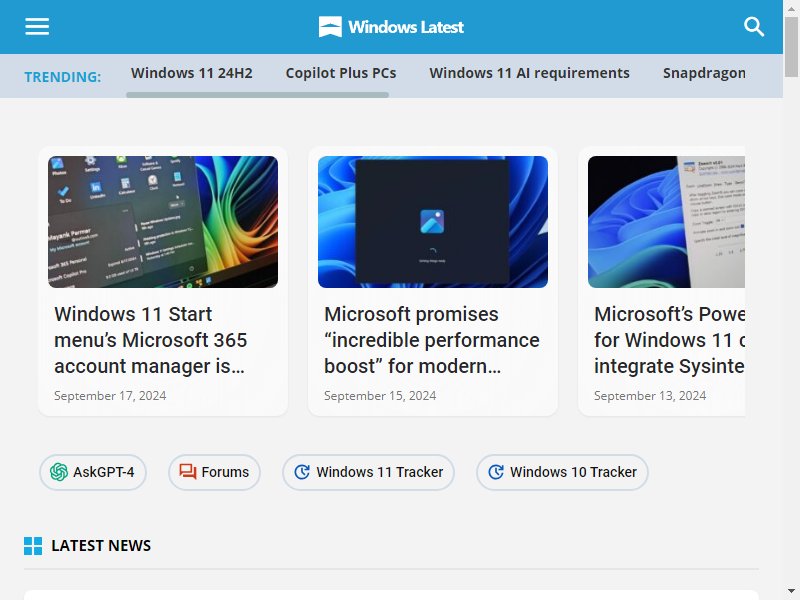This screenshot has width=800, height=600.
Task: Click the September 15, 2024 date
Action: (x=380, y=396)
